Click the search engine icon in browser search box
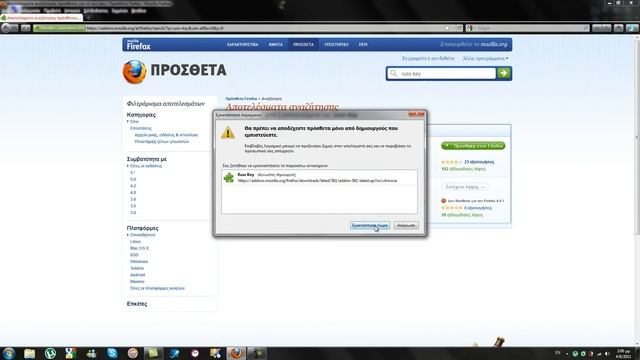Screen dimensions: 640x360 [x=470, y=28]
